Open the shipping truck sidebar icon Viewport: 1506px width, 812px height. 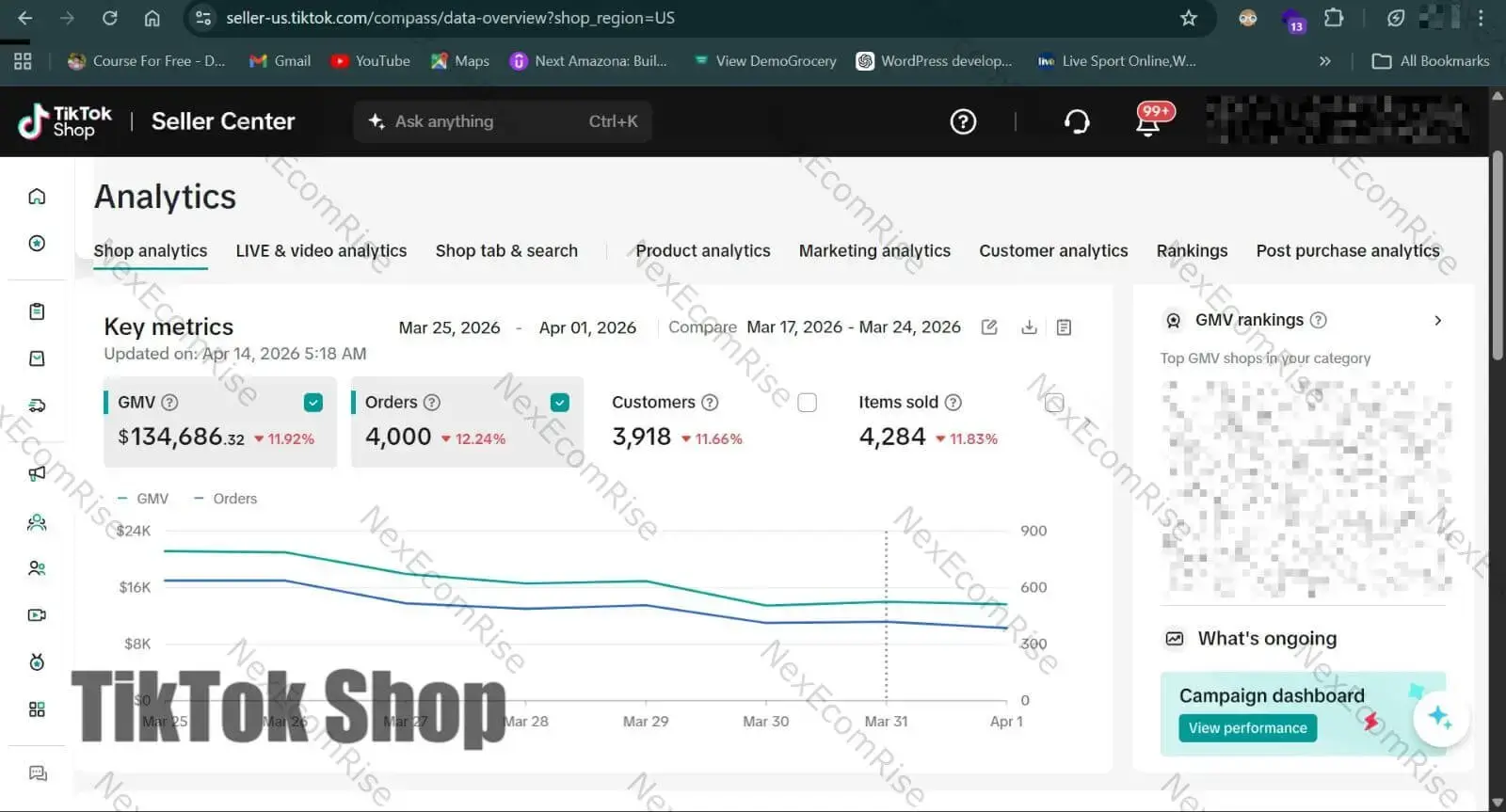click(x=37, y=406)
